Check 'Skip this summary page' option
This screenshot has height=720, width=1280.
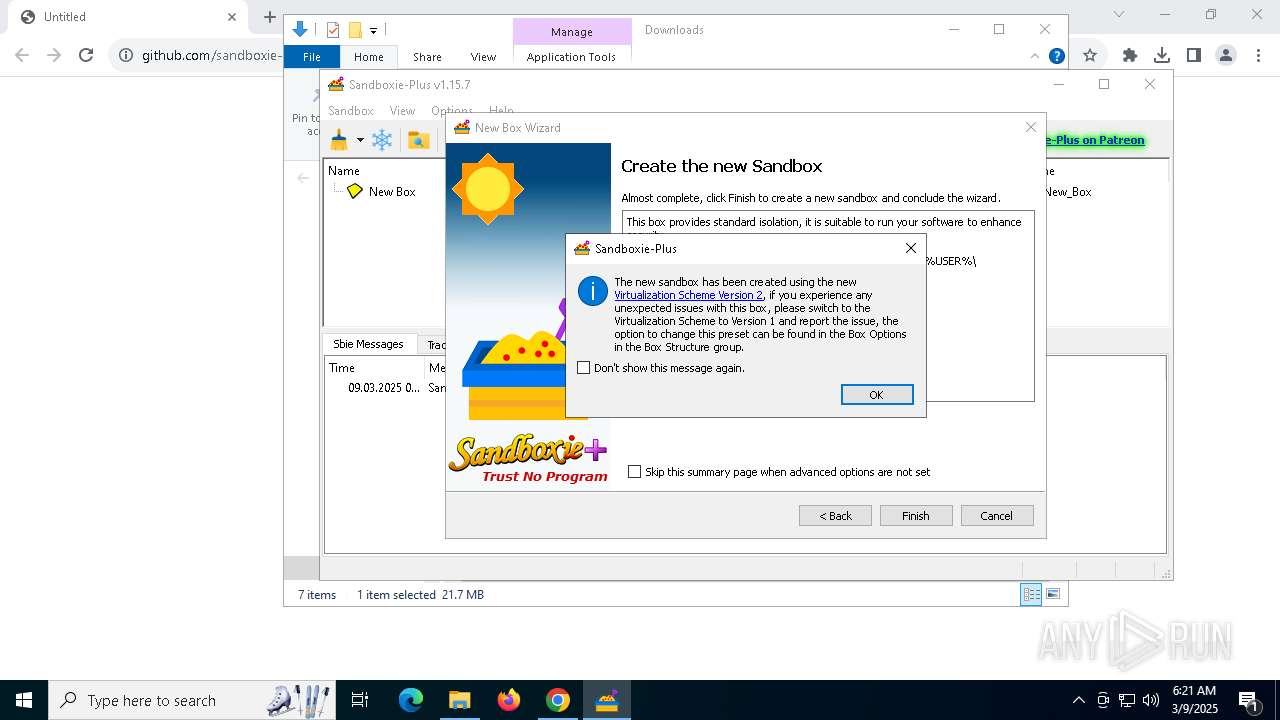634,472
